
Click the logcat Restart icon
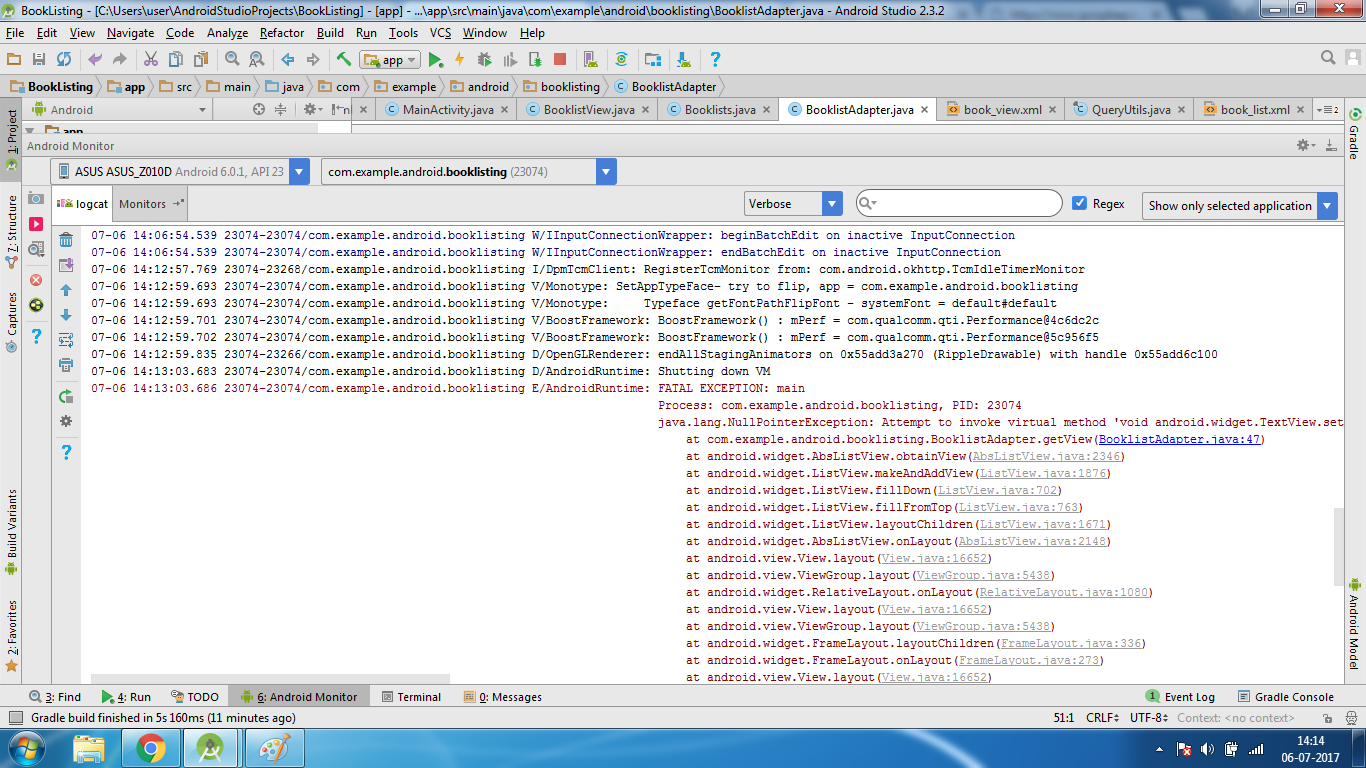[66, 396]
